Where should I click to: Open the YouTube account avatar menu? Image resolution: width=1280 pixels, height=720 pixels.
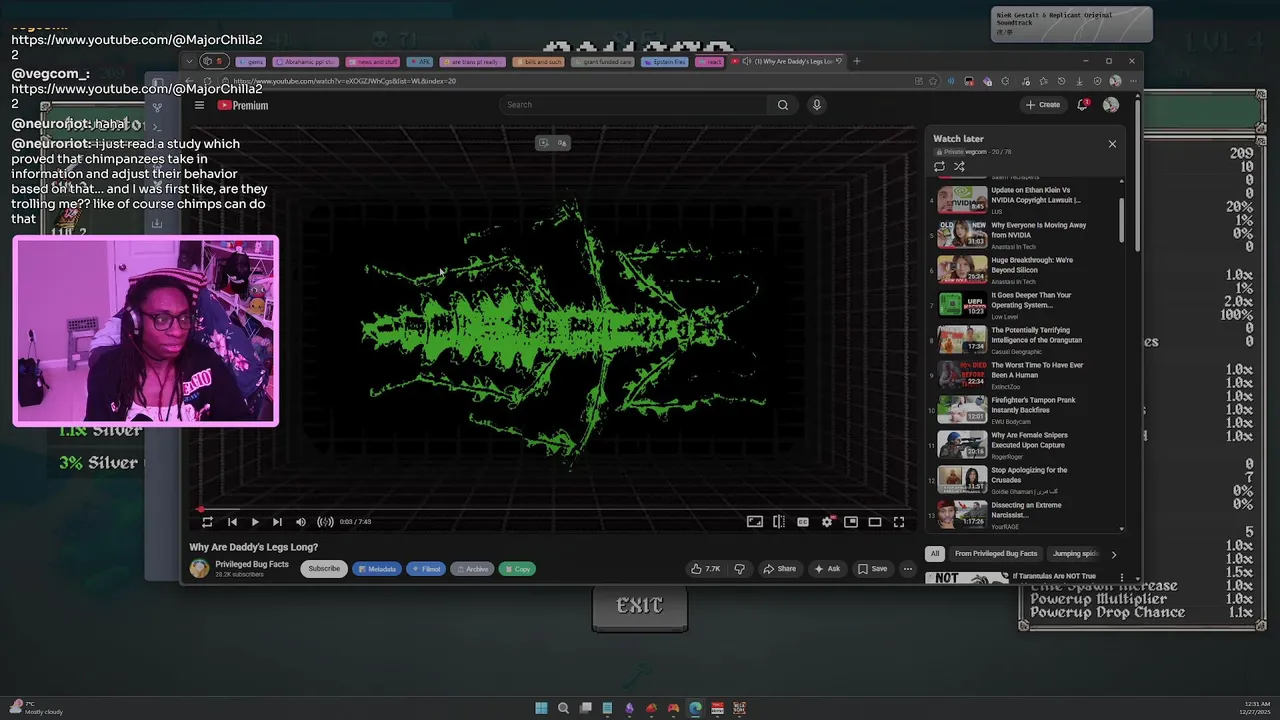[1111, 105]
